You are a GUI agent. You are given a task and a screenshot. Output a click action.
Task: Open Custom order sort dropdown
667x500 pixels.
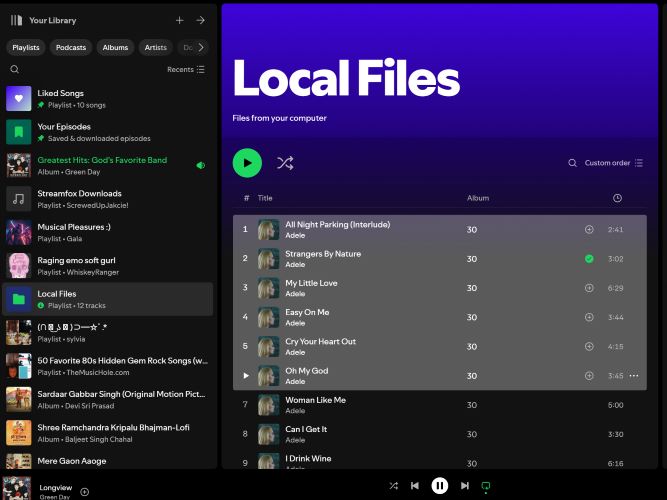tap(613, 163)
